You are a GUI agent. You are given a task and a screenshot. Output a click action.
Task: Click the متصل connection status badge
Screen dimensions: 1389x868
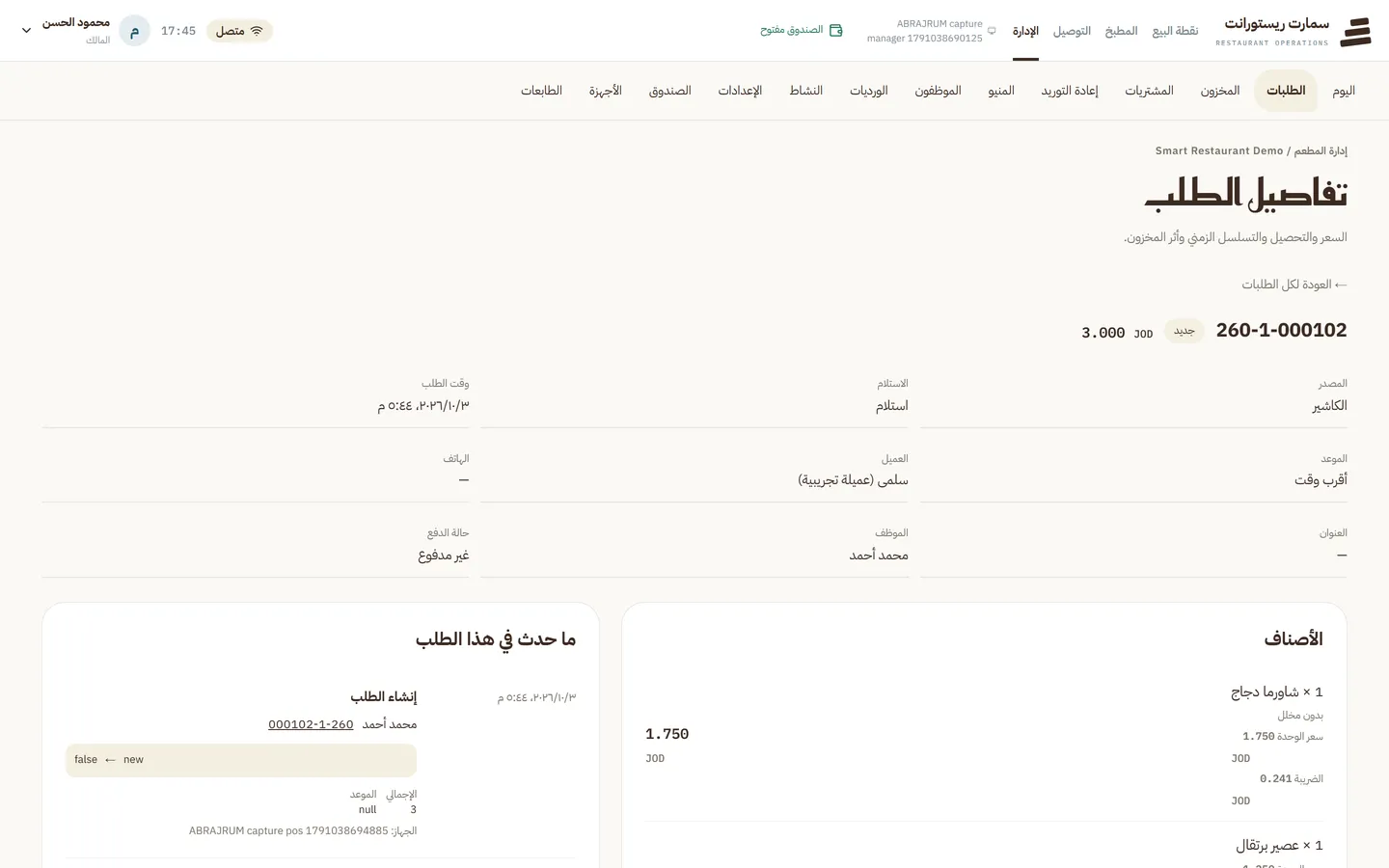click(x=239, y=31)
